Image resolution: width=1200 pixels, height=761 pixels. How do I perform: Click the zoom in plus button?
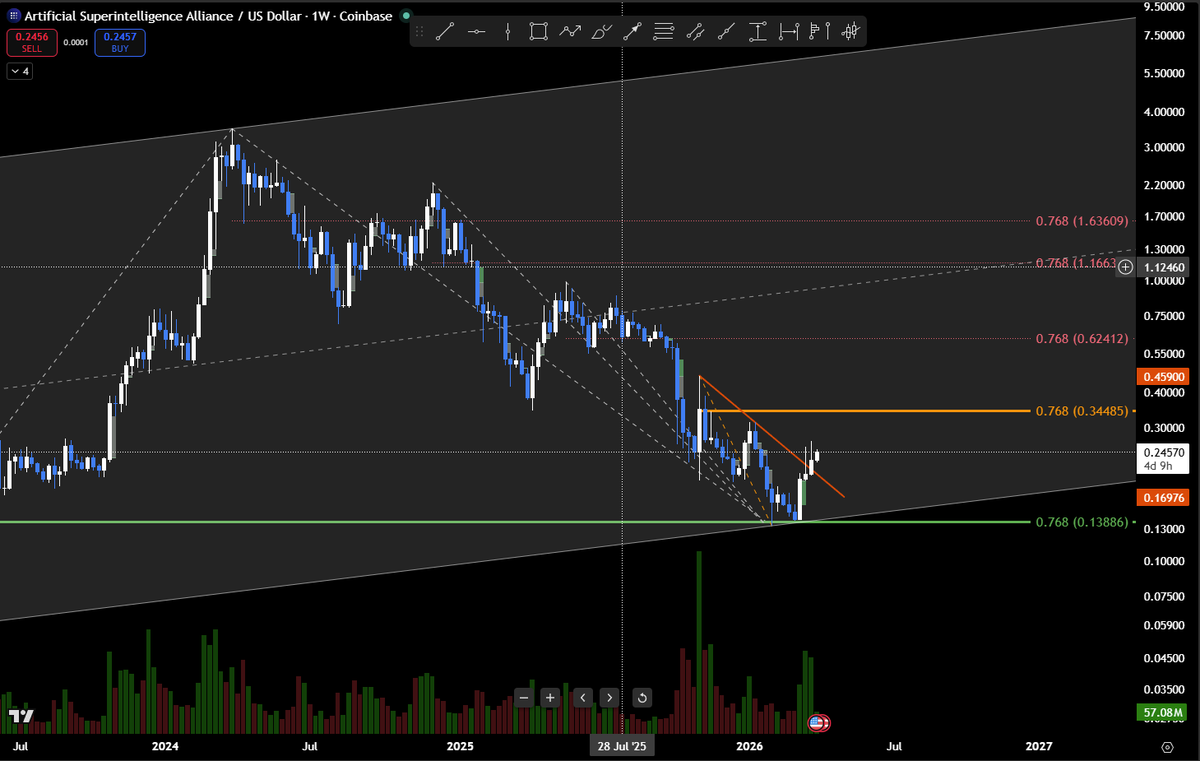coord(550,697)
